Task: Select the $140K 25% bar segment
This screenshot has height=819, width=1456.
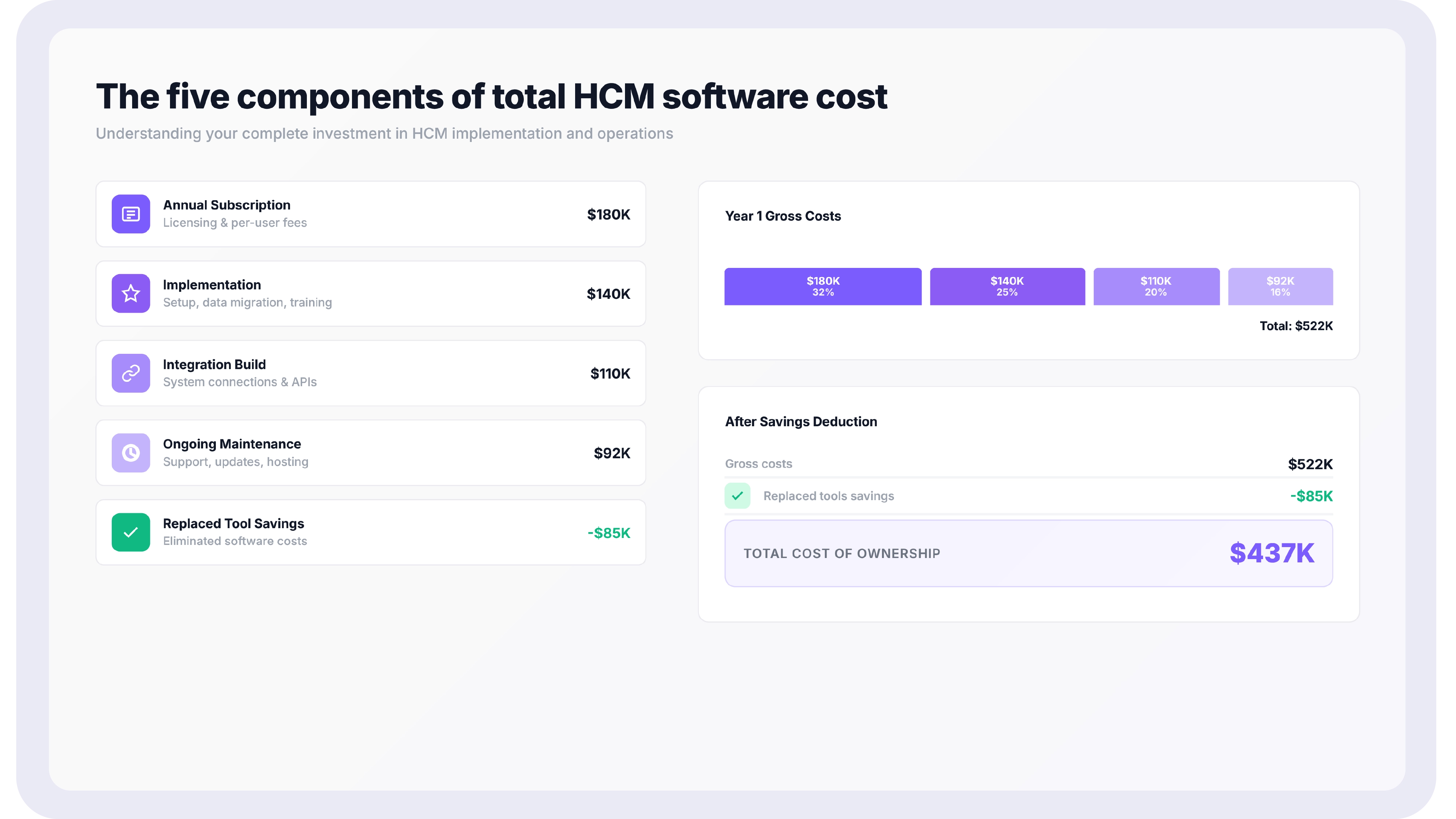Action: [x=1007, y=286]
